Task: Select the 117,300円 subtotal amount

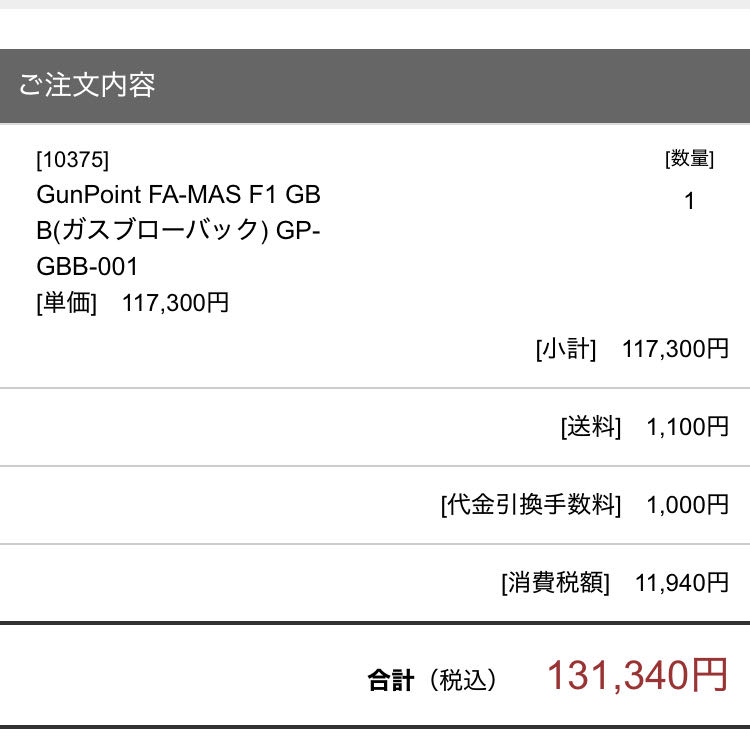Action: (x=675, y=349)
